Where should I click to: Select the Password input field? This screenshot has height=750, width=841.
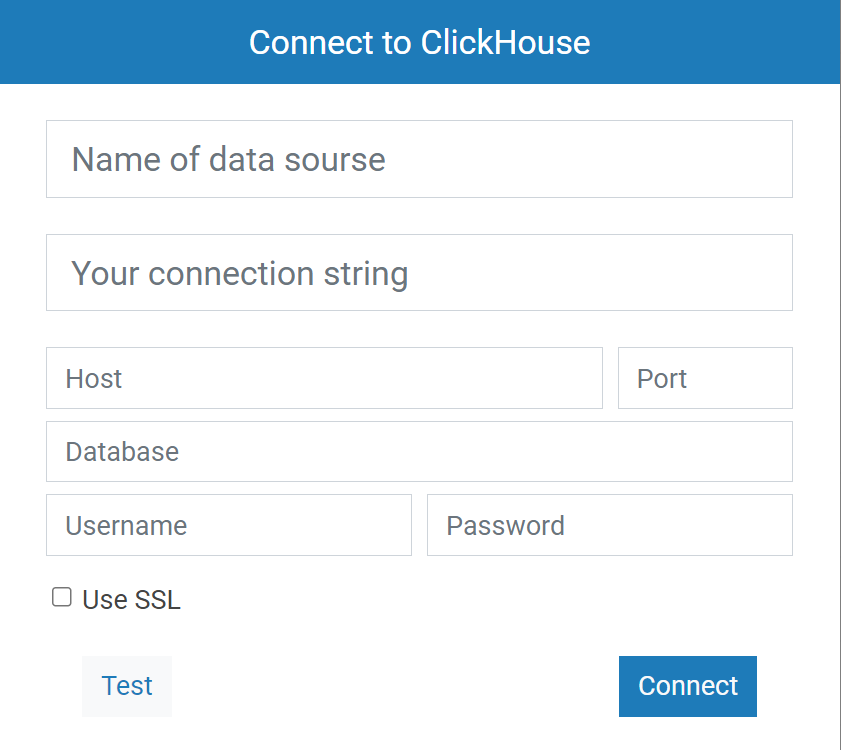(x=610, y=525)
